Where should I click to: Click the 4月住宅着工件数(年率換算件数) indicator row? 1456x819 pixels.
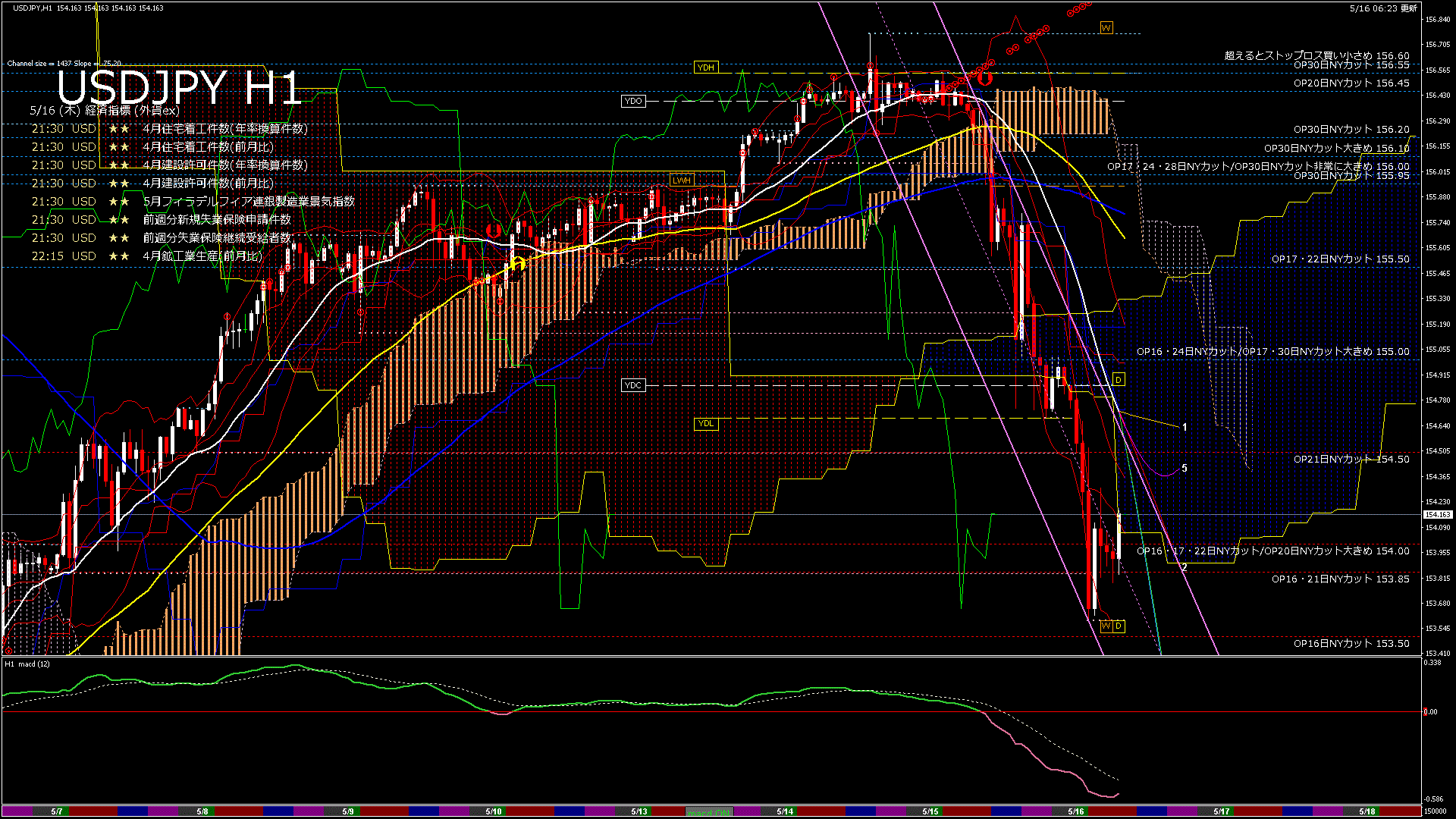[x=170, y=129]
